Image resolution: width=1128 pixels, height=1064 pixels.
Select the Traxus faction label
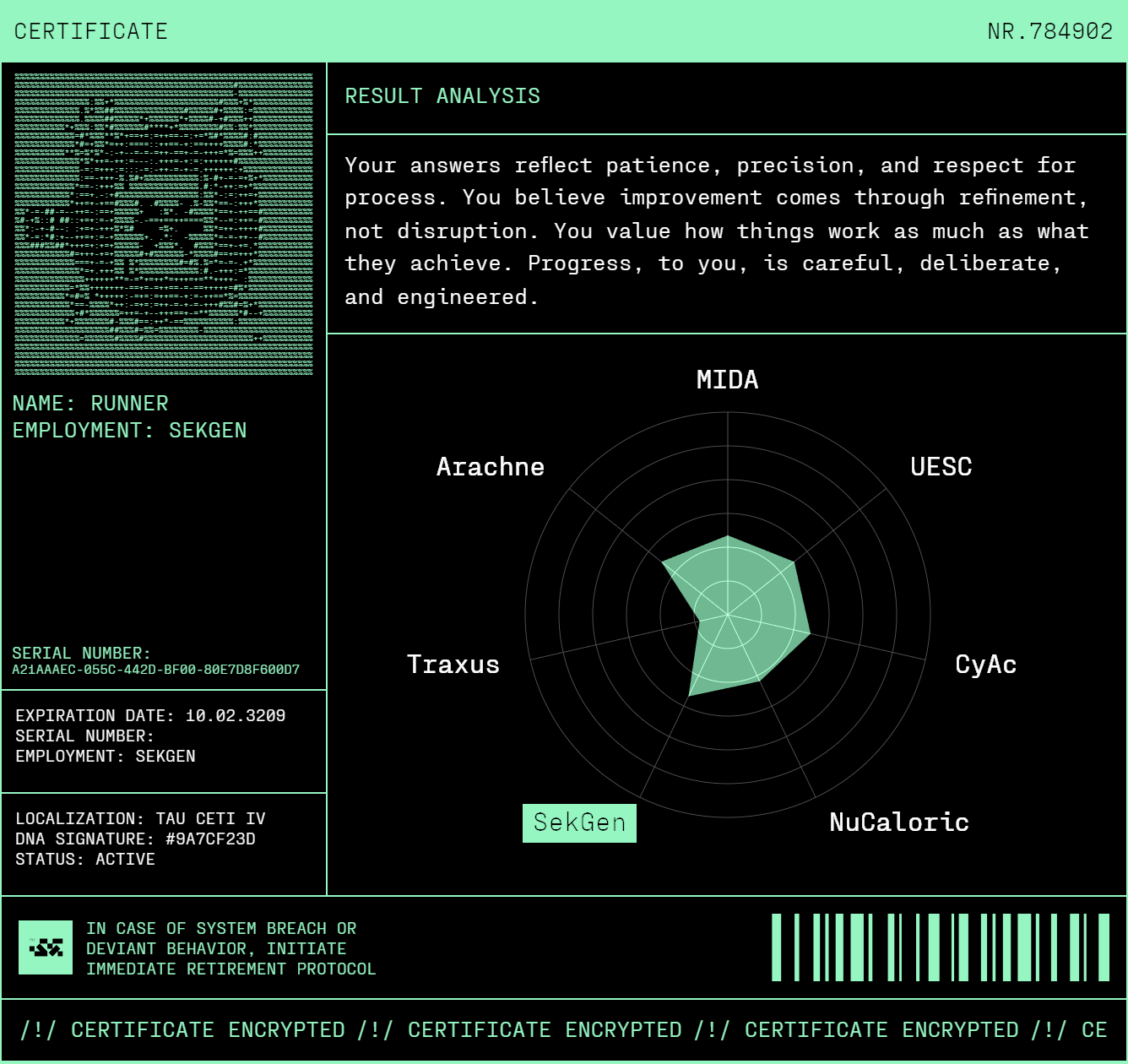click(453, 665)
